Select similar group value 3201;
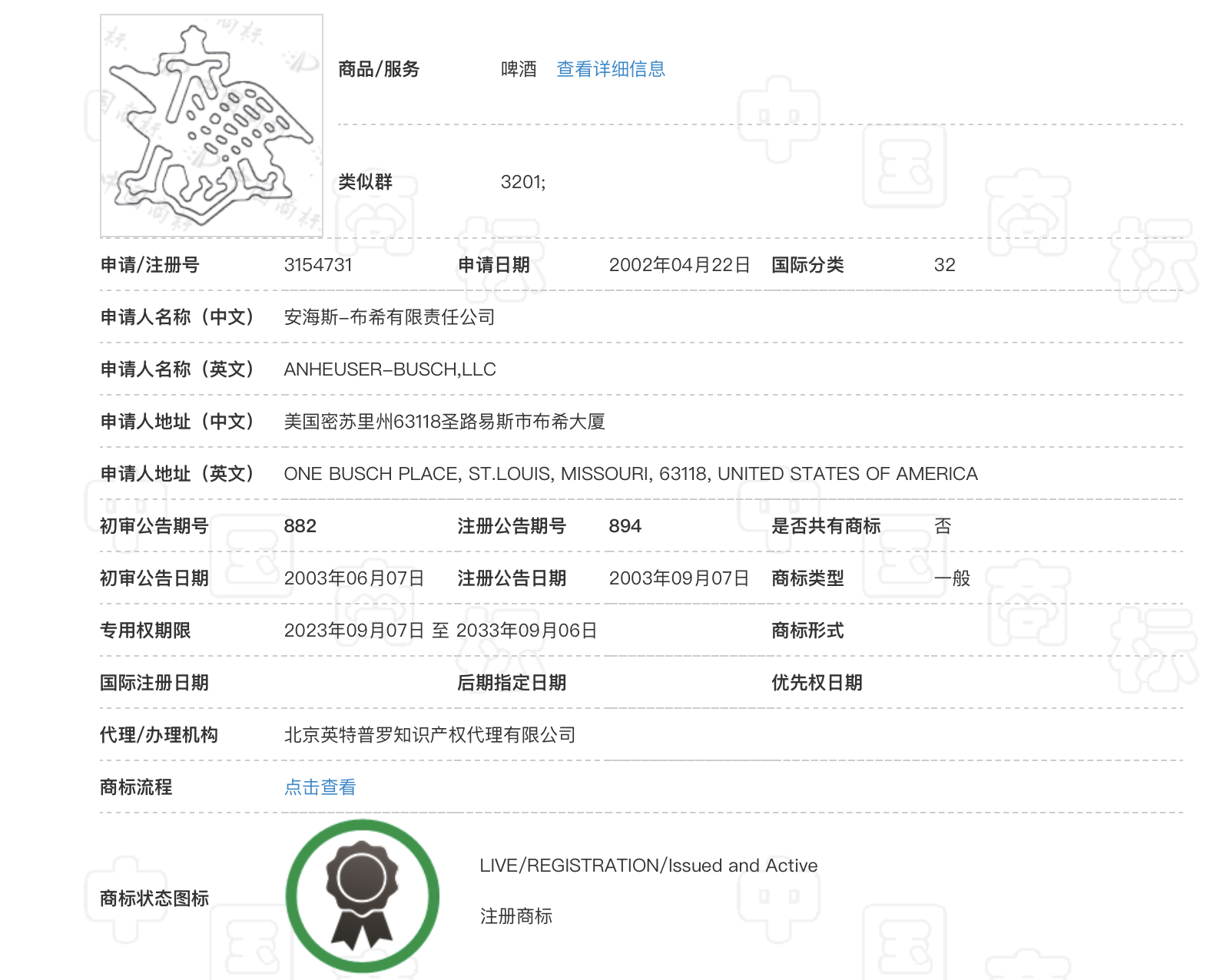The width and height of the screenshot is (1220, 980). click(x=523, y=182)
